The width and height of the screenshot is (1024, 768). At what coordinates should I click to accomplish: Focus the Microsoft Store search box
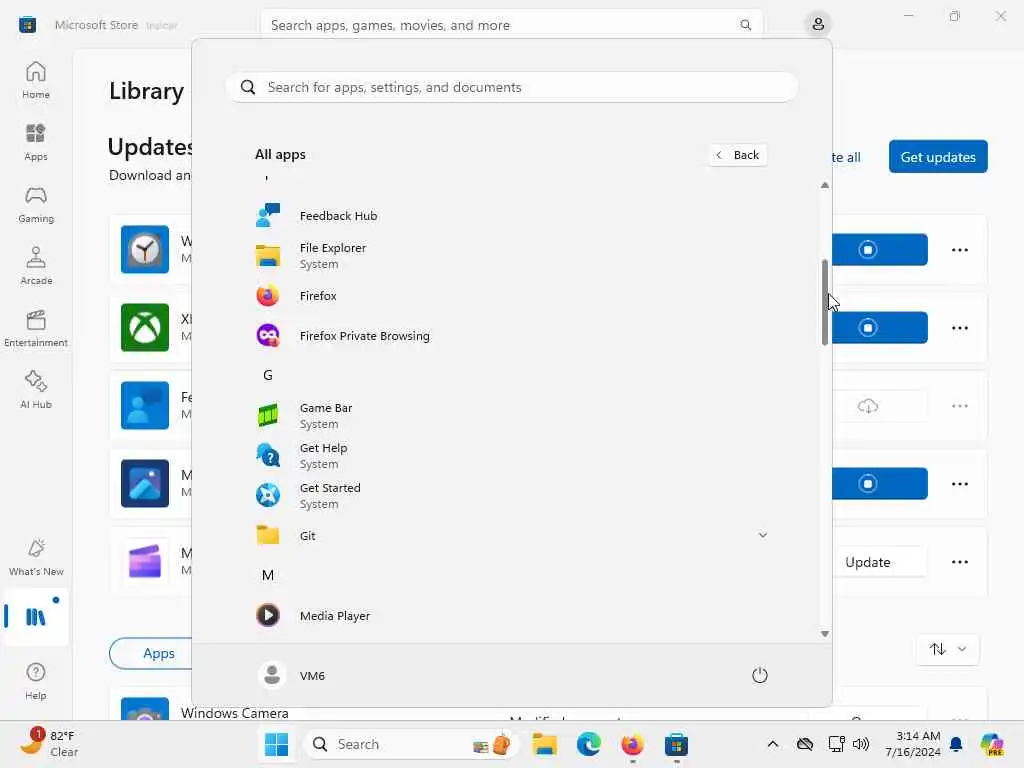(x=511, y=25)
